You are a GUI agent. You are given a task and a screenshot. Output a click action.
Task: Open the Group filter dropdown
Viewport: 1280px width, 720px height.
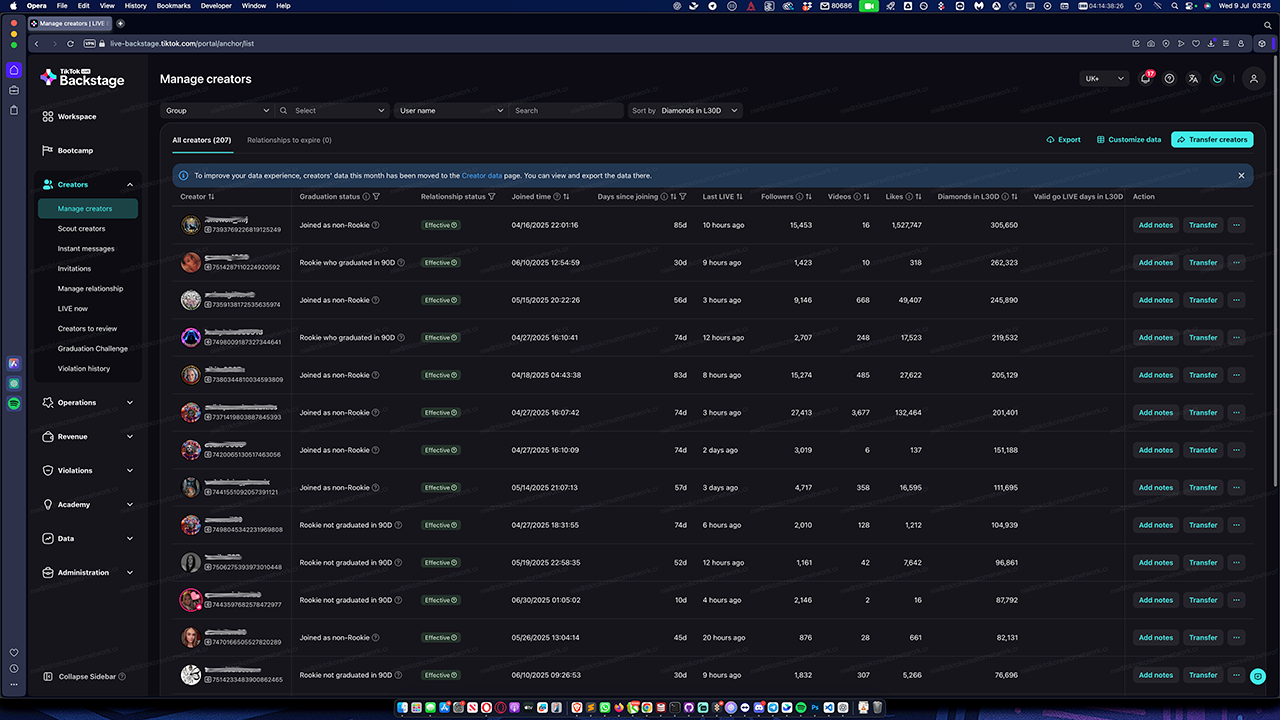(217, 111)
